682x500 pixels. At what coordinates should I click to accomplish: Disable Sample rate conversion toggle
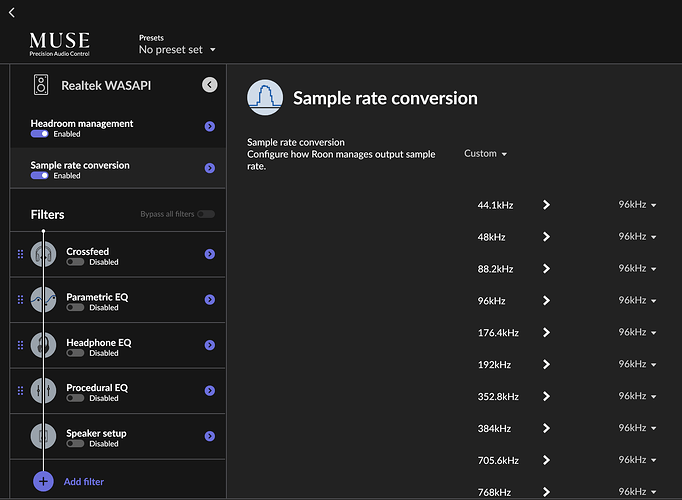[40, 176]
